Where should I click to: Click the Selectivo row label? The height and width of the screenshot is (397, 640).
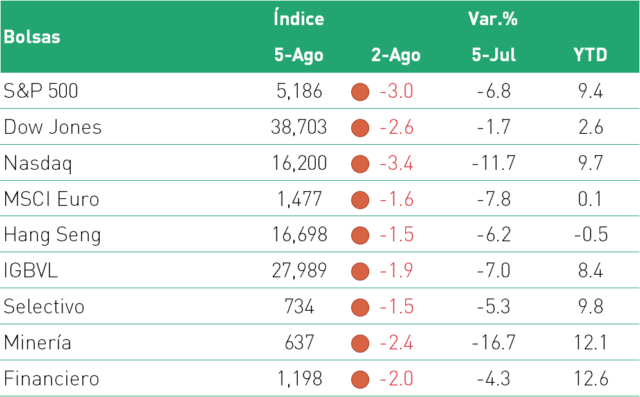[44, 306]
